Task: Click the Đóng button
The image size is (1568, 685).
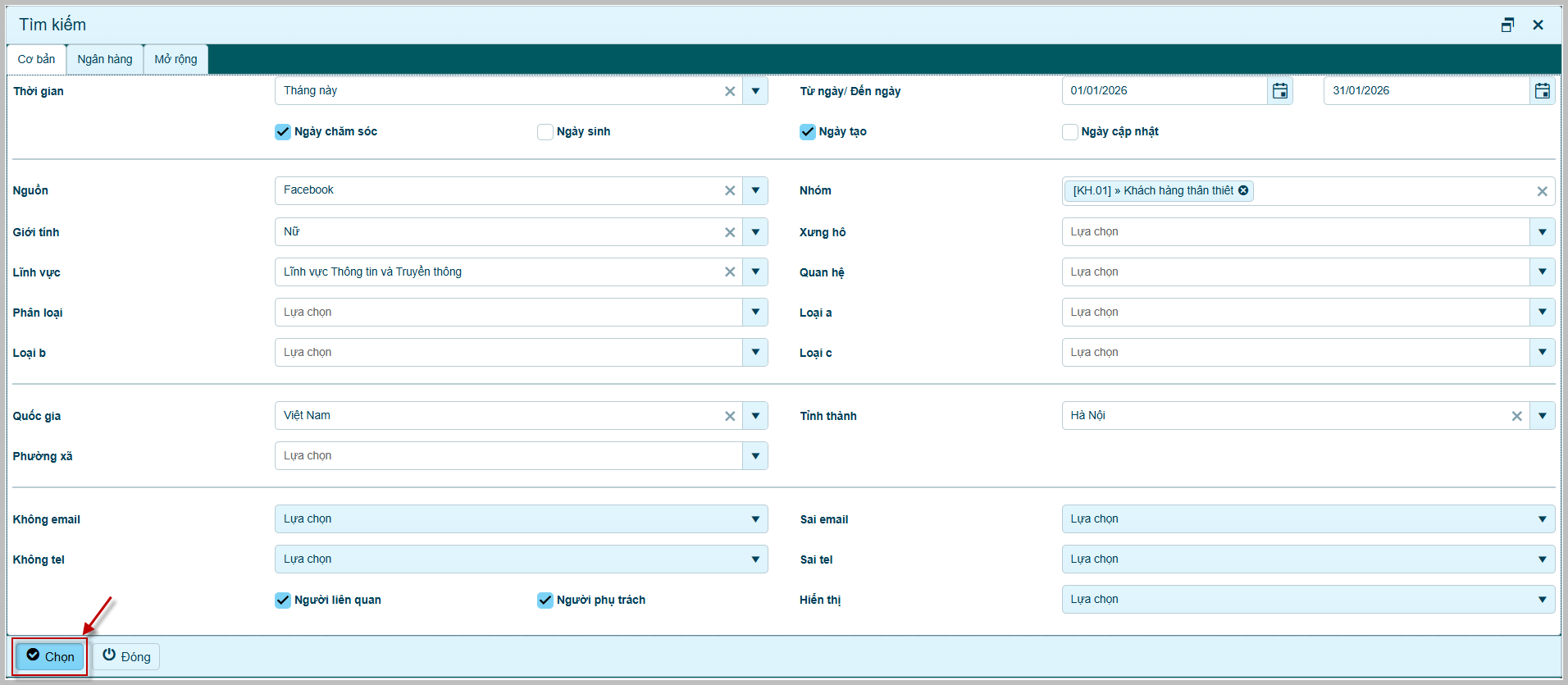Action: pyautogui.click(x=126, y=656)
